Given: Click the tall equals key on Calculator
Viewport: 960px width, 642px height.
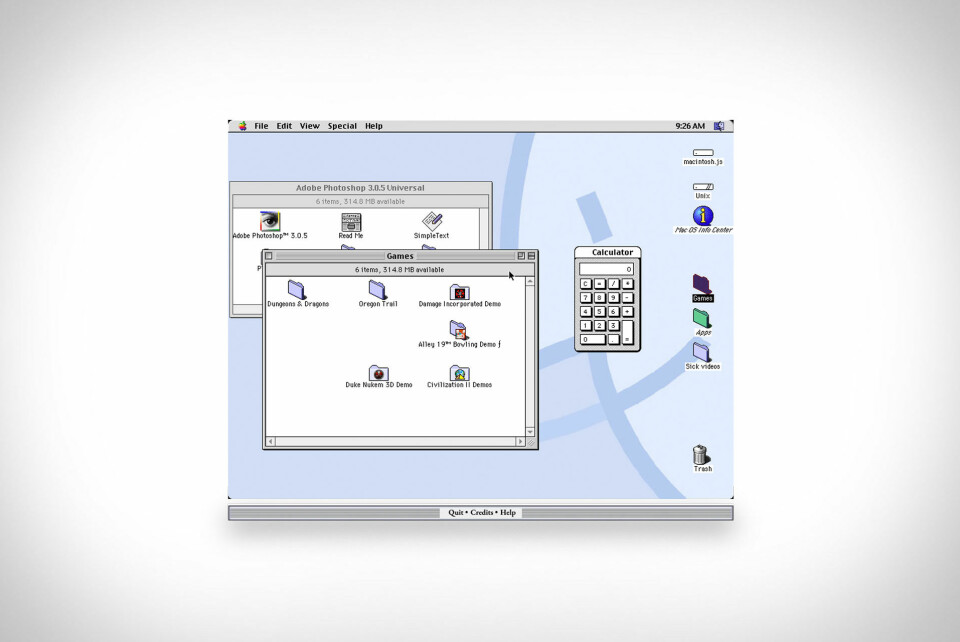Looking at the screenshot, I should pos(628,332).
